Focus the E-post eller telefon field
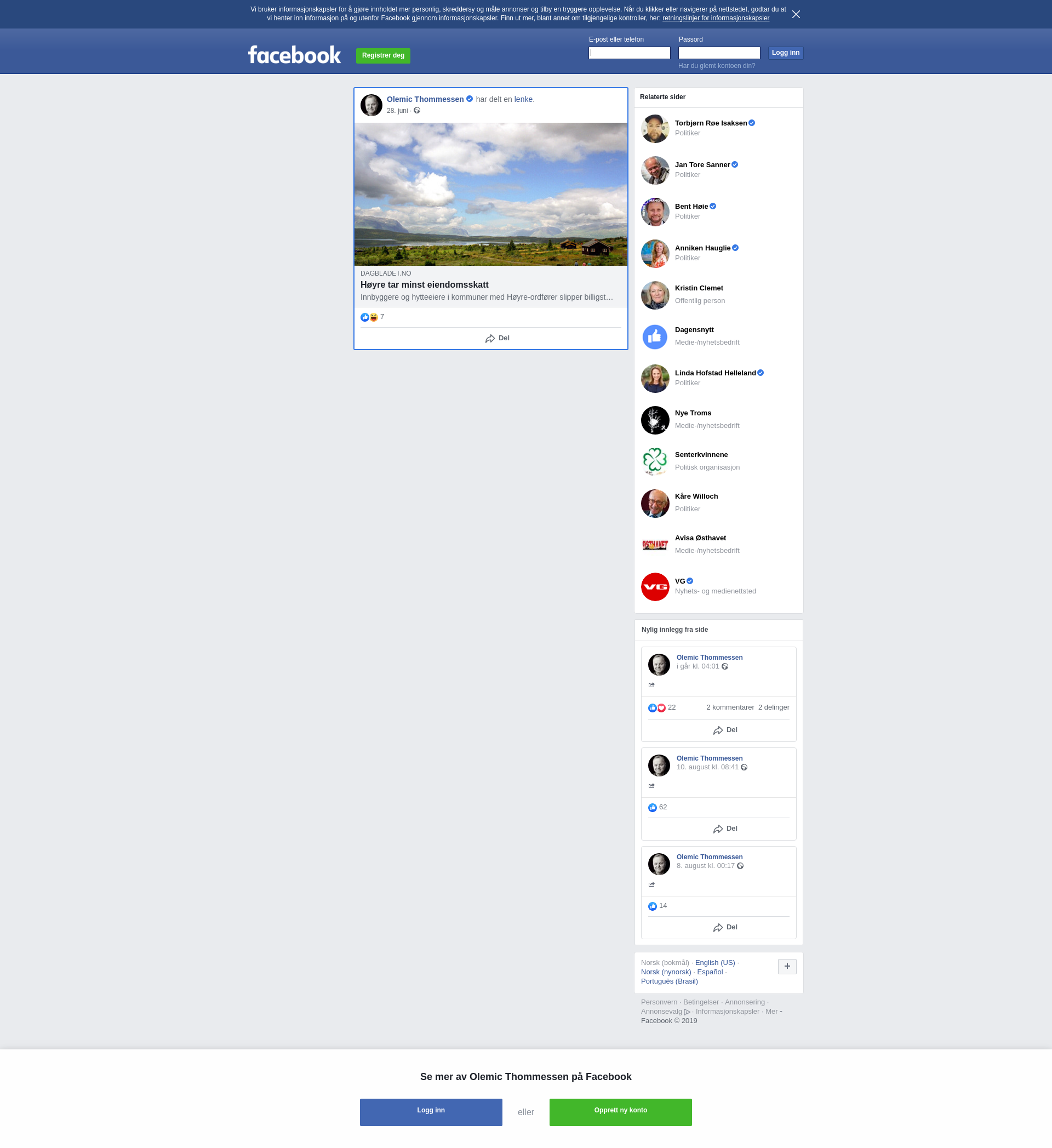This screenshot has width=1052, height=1148. tap(629, 53)
